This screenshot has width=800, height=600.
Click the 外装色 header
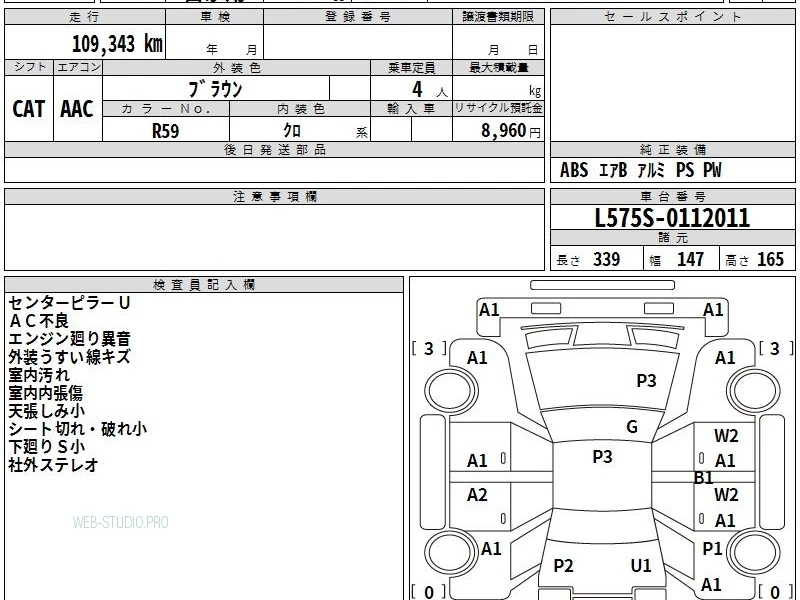(x=236, y=67)
